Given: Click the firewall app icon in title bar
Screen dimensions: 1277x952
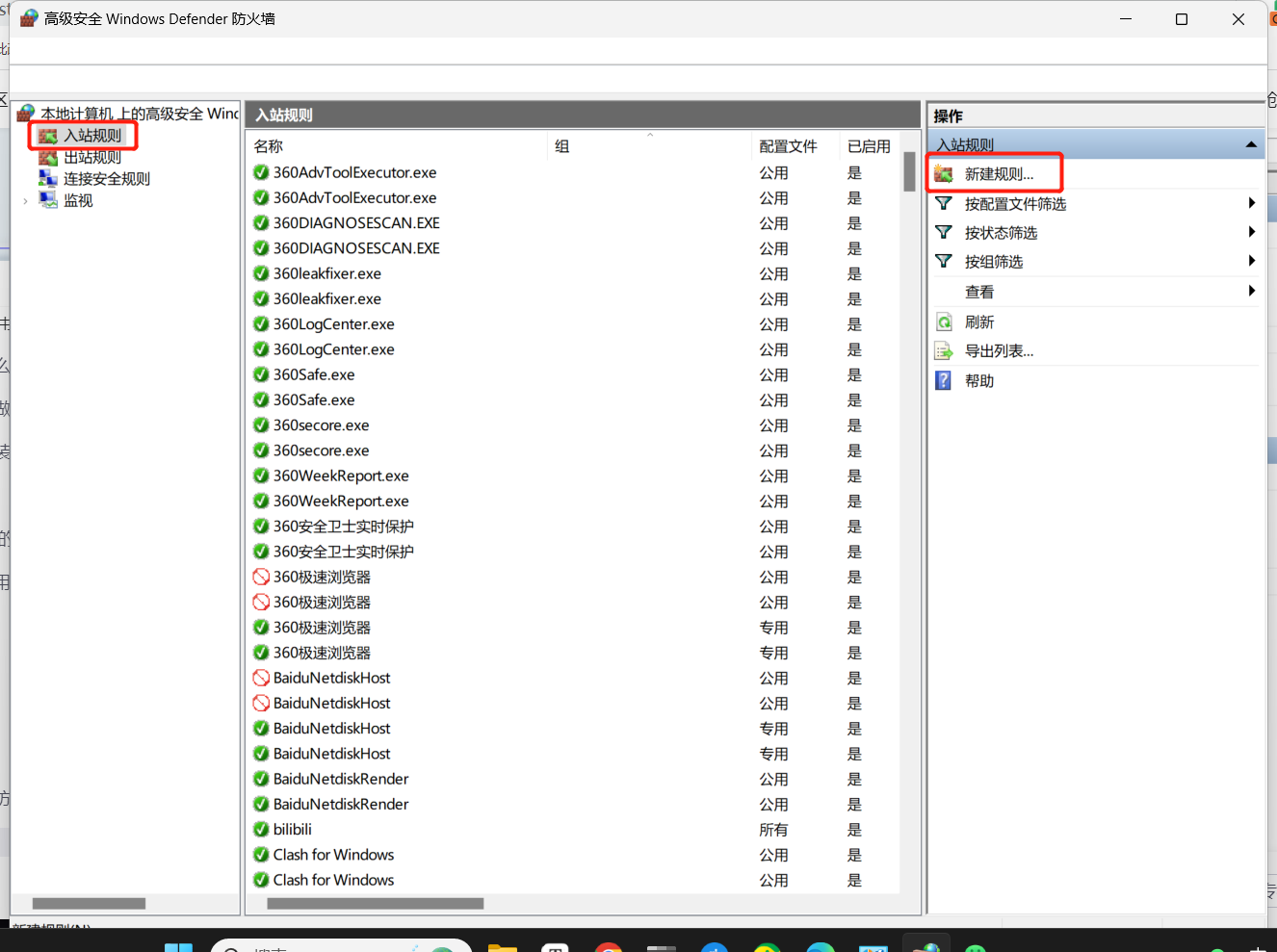Looking at the screenshot, I should (x=29, y=18).
